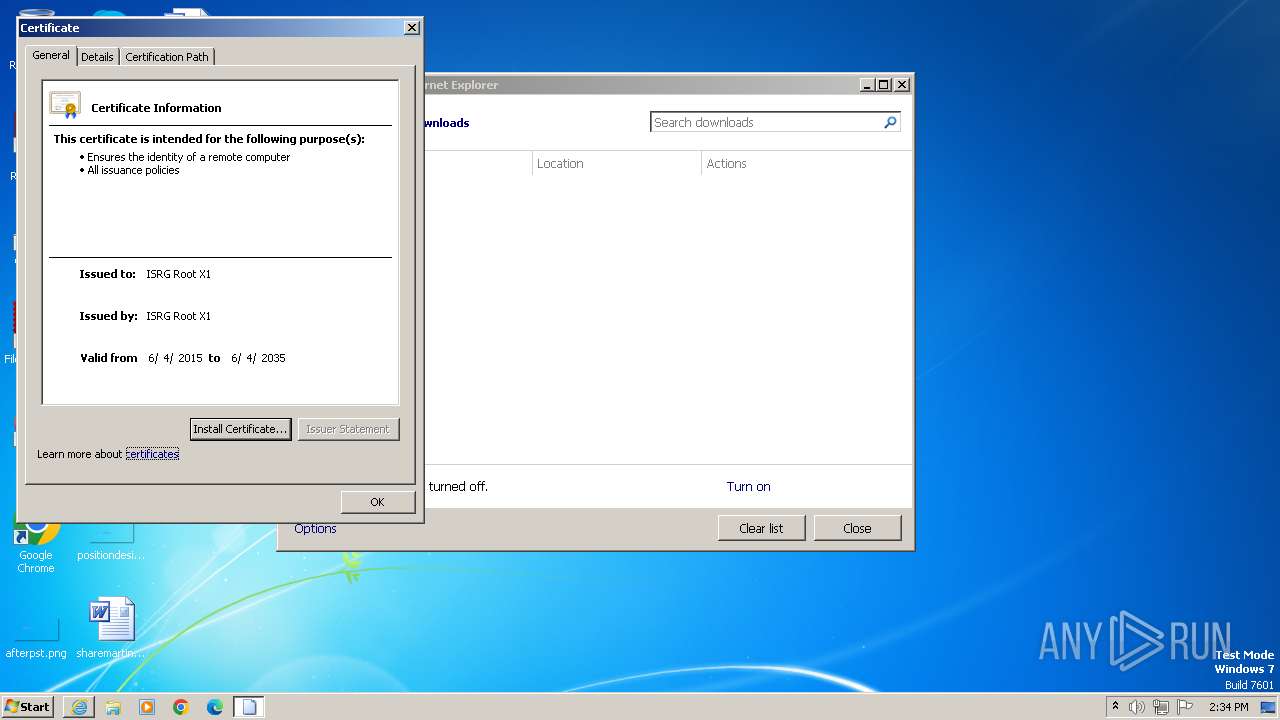This screenshot has height=720, width=1280.
Task: Select the sharemartin Word document on desktop
Action: [x=111, y=630]
